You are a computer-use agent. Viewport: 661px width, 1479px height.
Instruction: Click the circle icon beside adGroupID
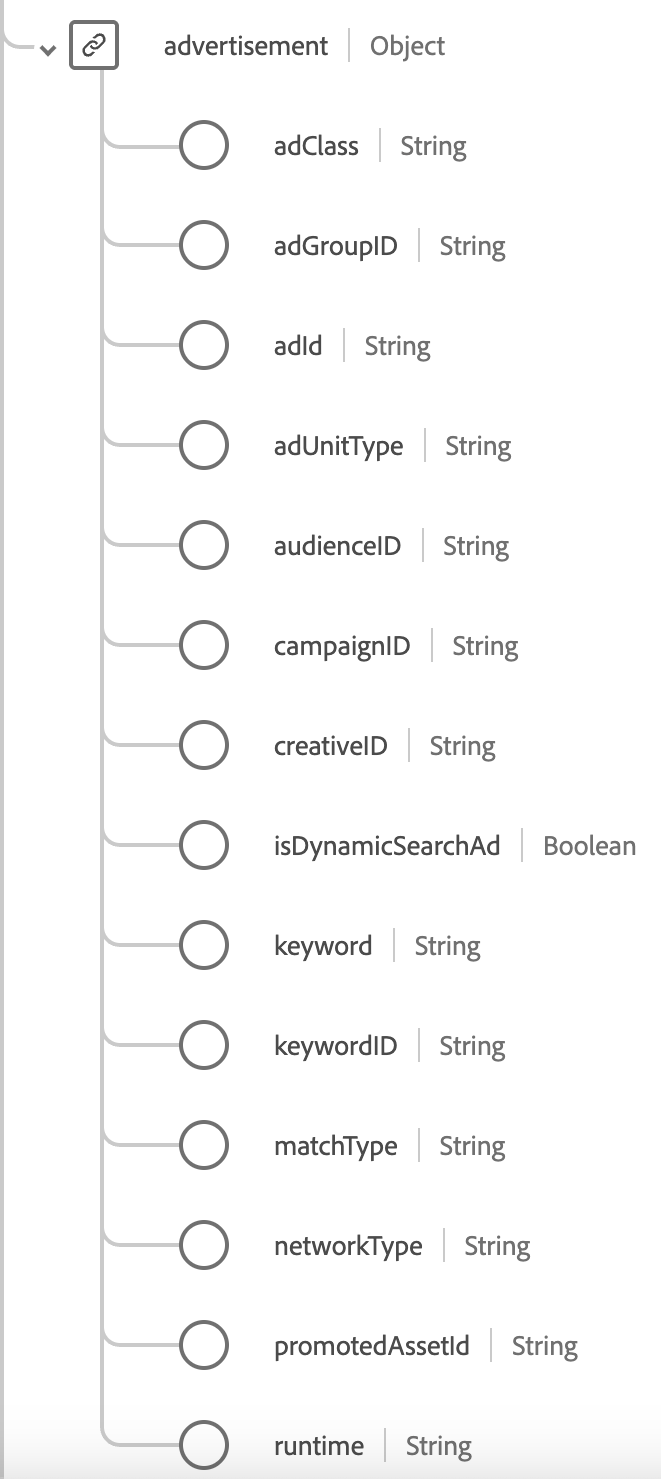204,246
